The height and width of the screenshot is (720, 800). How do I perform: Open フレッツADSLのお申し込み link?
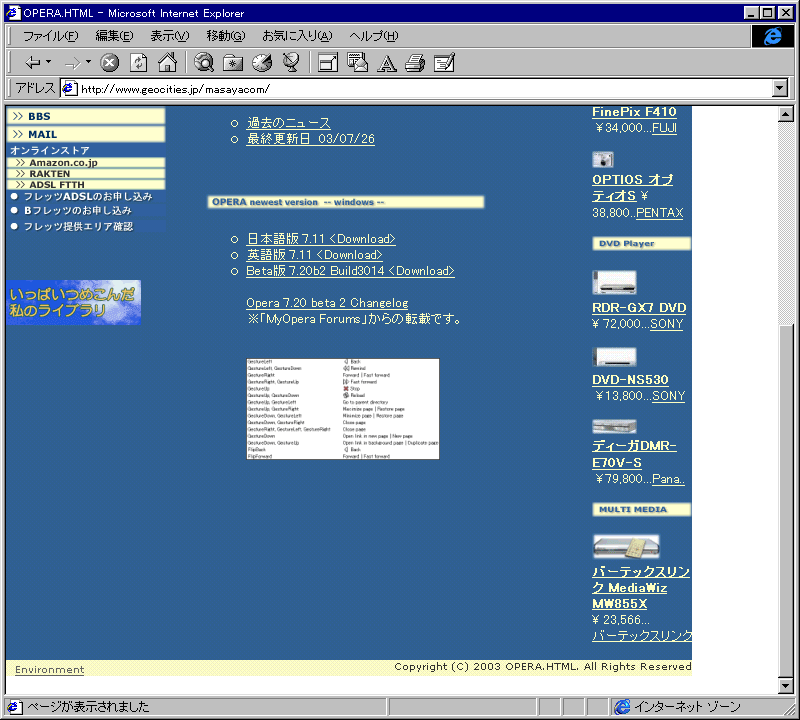tap(88, 196)
